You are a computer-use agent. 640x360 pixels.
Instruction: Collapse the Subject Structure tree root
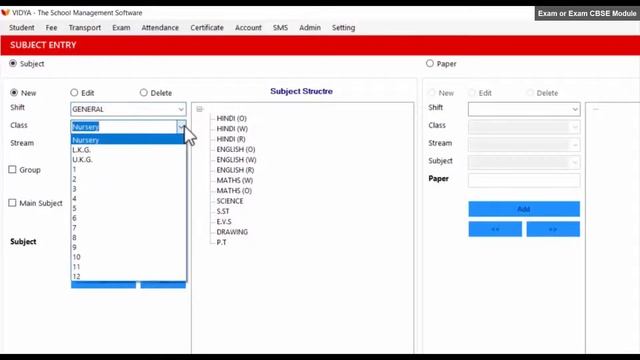(x=199, y=109)
